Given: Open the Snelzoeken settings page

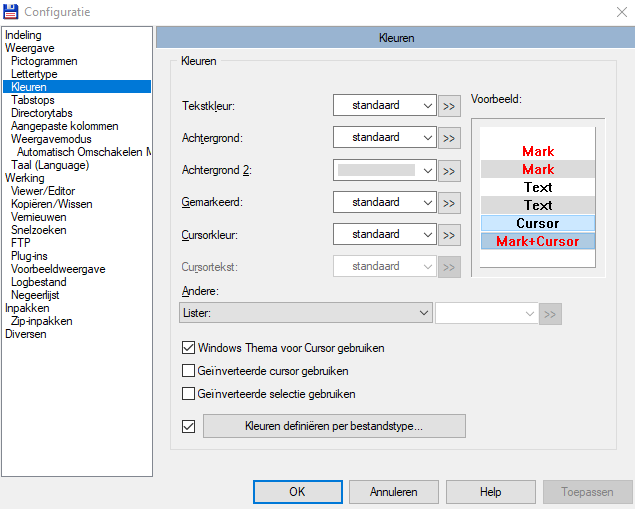Looking at the screenshot, I should point(38,230).
